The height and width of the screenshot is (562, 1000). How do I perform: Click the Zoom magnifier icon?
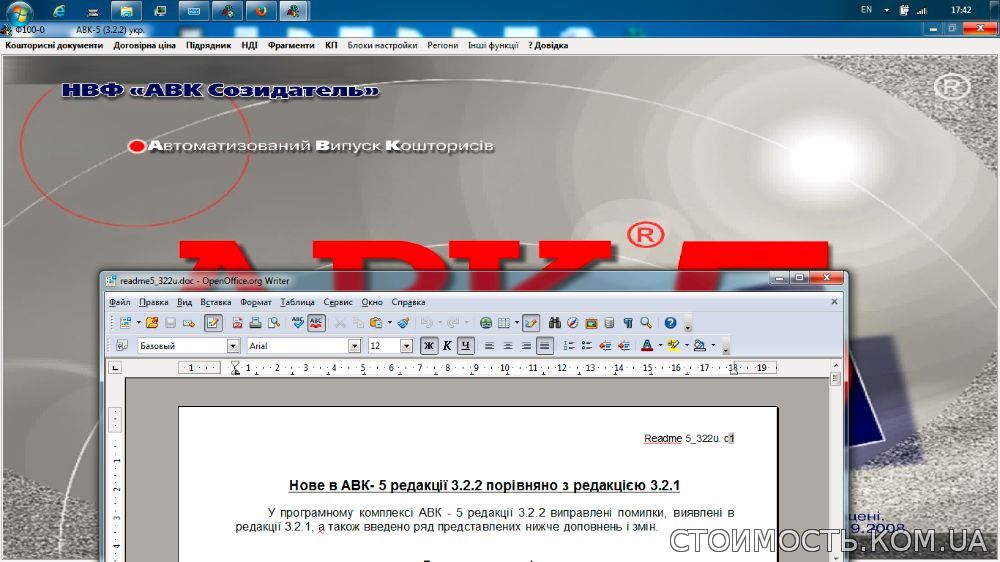[x=646, y=323]
